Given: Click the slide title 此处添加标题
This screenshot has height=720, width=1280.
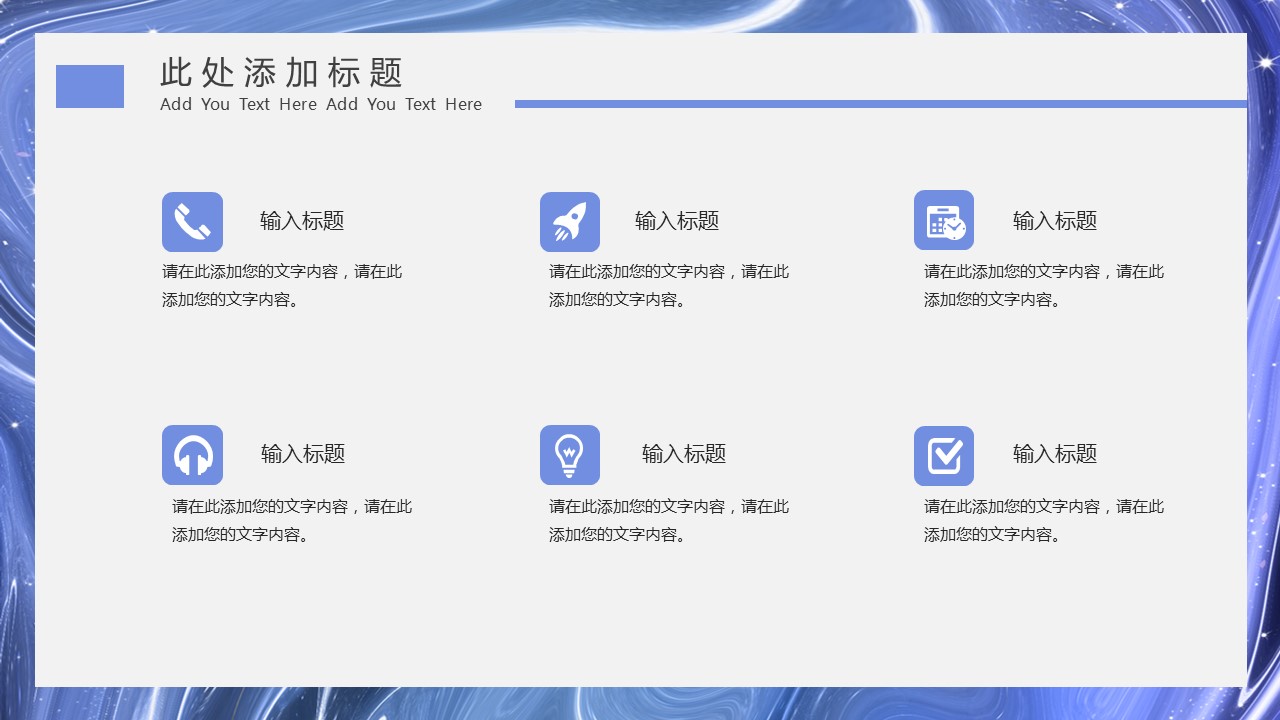Looking at the screenshot, I should coord(282,73).
